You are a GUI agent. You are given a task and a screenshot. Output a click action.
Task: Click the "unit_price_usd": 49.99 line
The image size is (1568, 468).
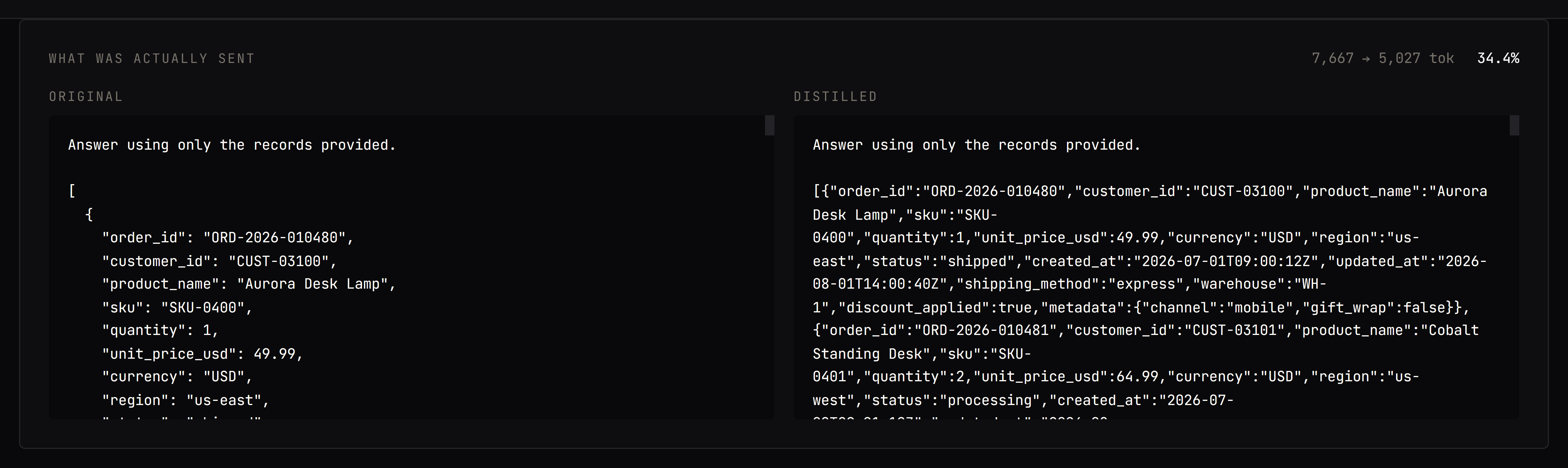tap(202, 354)
